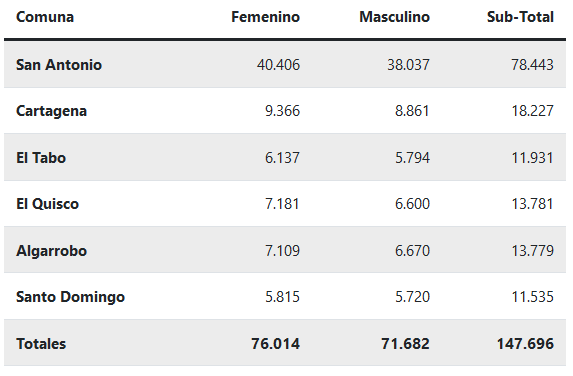Viewport: 573px width, 376px height.
Task: Click the Masculino column header
Action: point(394,17)
